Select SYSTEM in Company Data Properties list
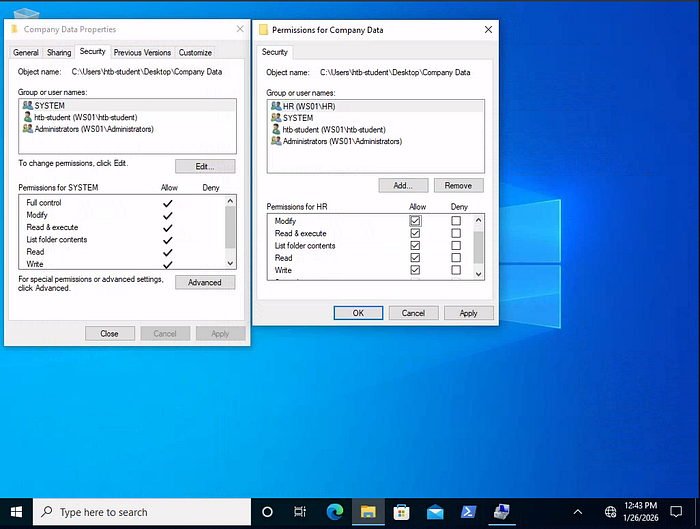Screen dimensions: 700x529 pos(127,105)
